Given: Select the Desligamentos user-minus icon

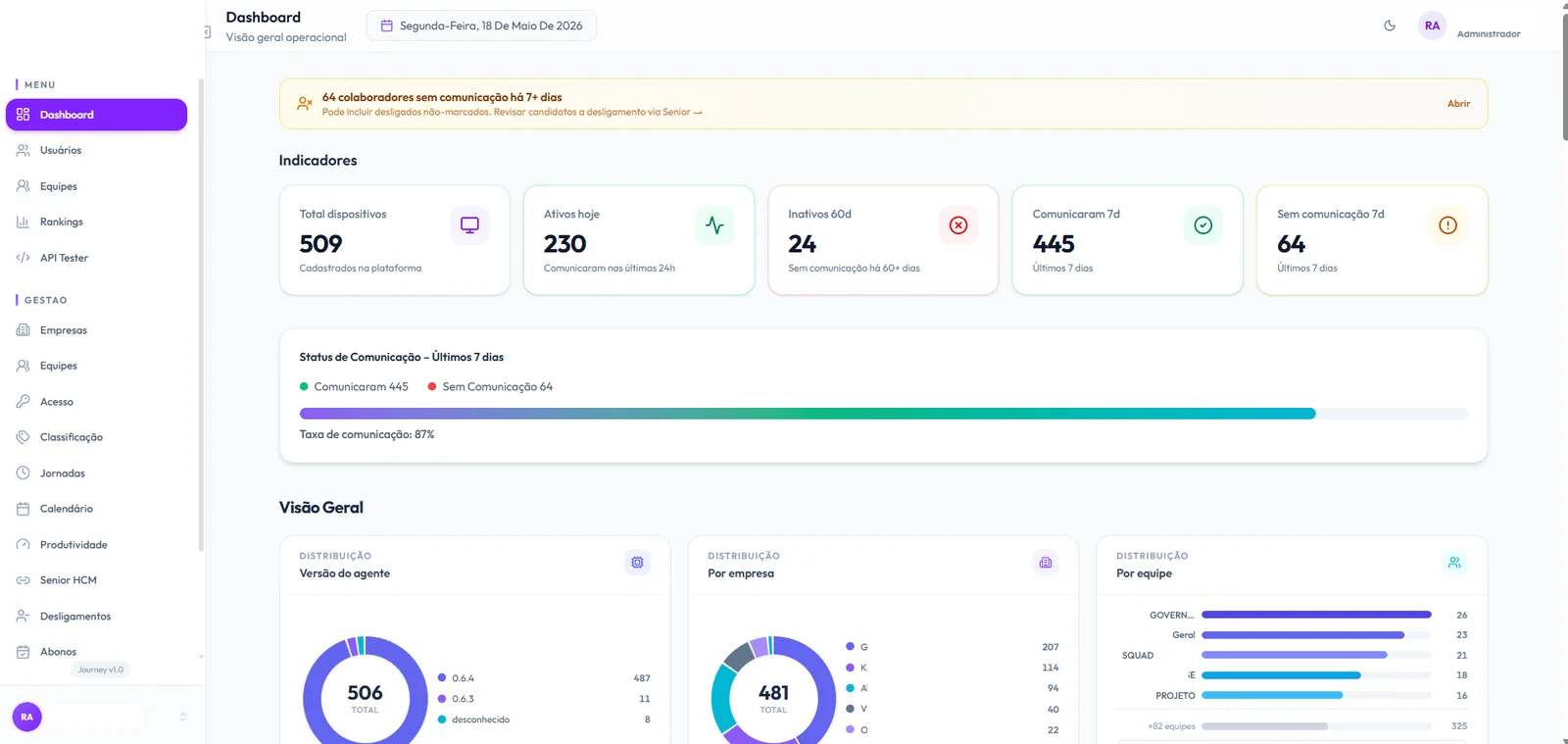Looking at the screenshot, I should (23, 616).
